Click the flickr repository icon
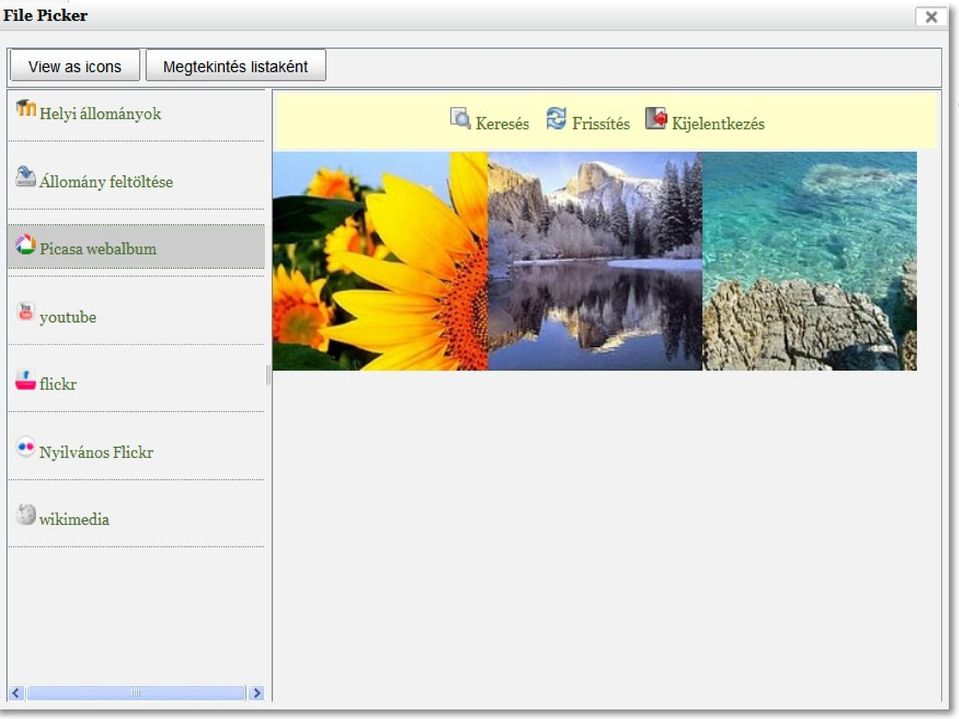Viewport: 959px width, 719px height. coord(26,380)
